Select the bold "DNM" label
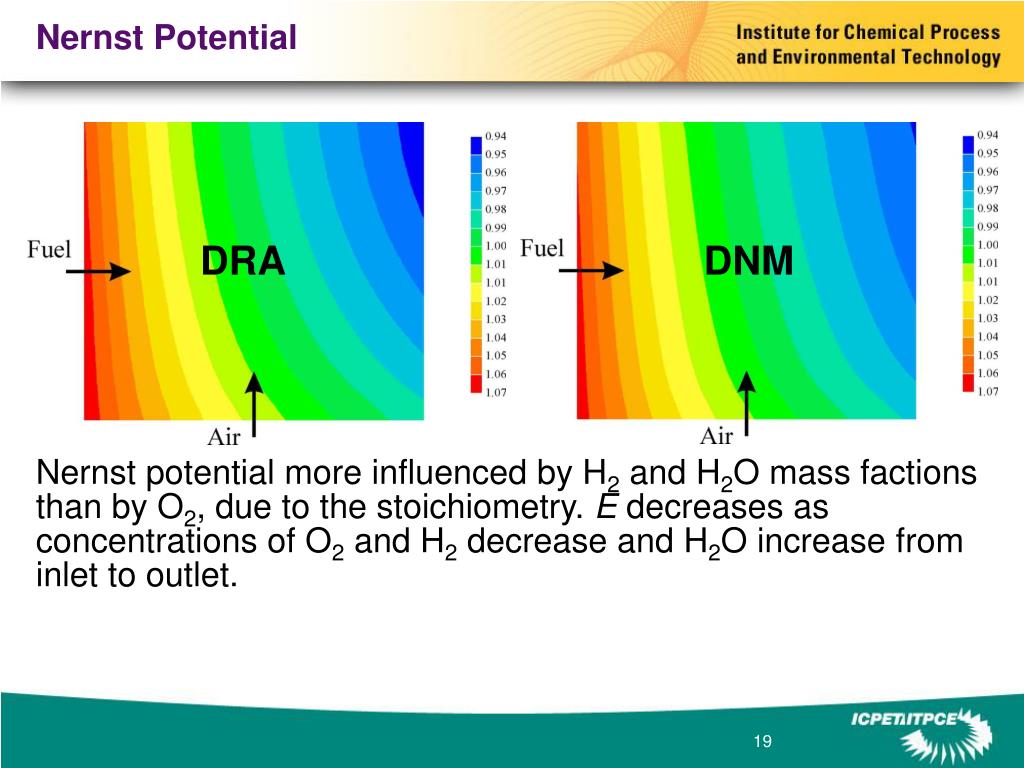Viewport: 1024px width, 768px height. (748, 260)
